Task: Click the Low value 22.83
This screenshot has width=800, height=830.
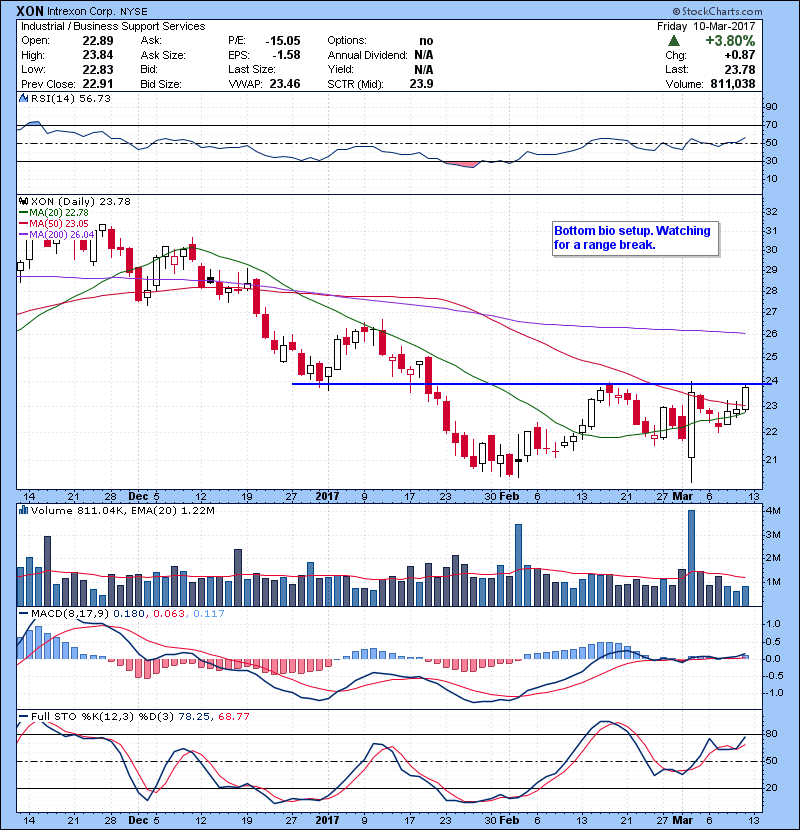Action: tap(97, 69)
